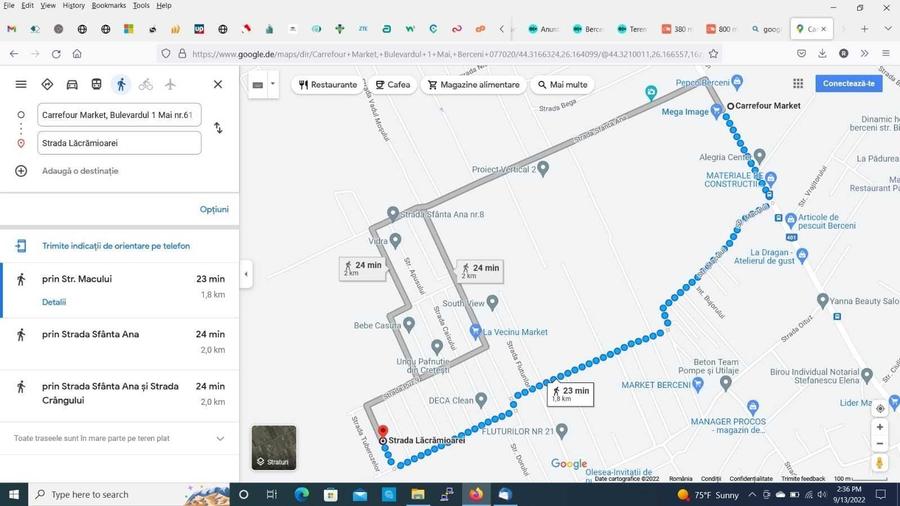Send directions to phone link
900x506 pixels.
point(115,246)
